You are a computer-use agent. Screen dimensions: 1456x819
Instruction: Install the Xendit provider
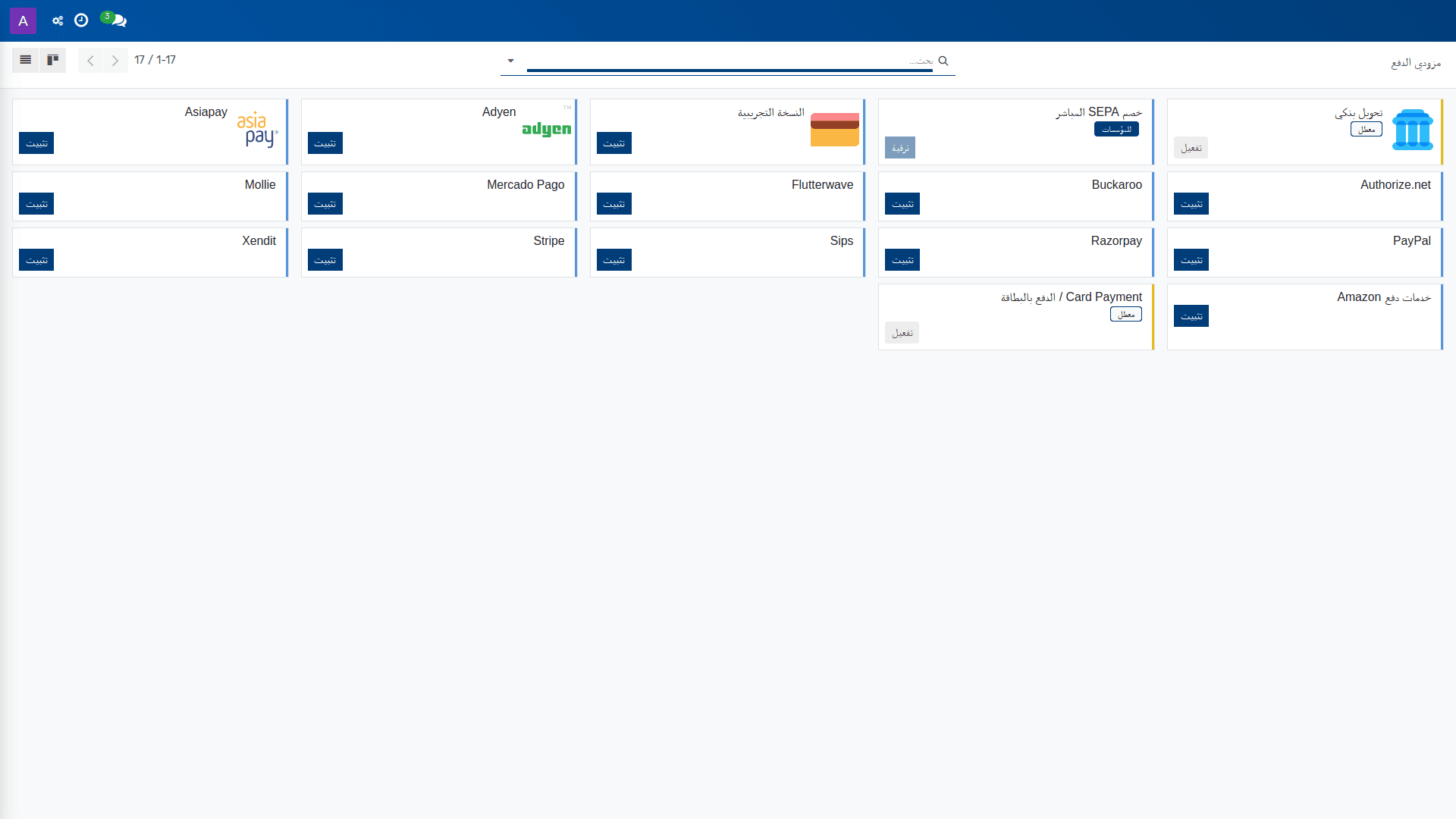36,260
